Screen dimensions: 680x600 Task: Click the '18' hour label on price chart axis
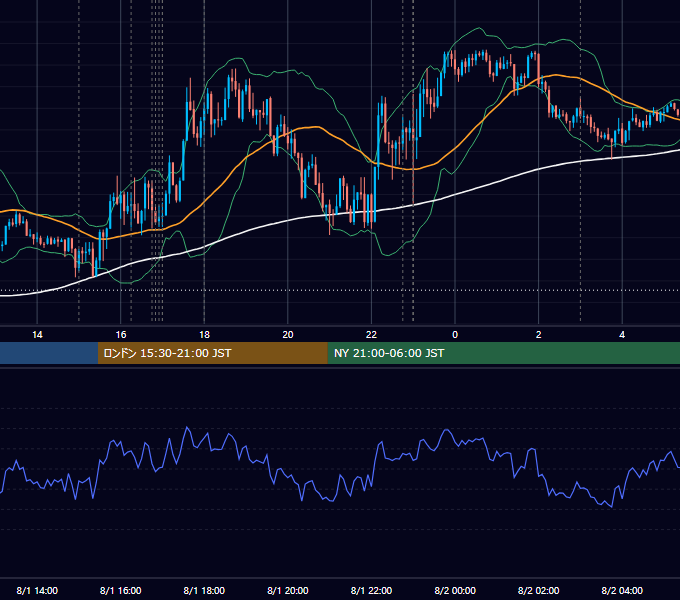click(x=204, y=335)
